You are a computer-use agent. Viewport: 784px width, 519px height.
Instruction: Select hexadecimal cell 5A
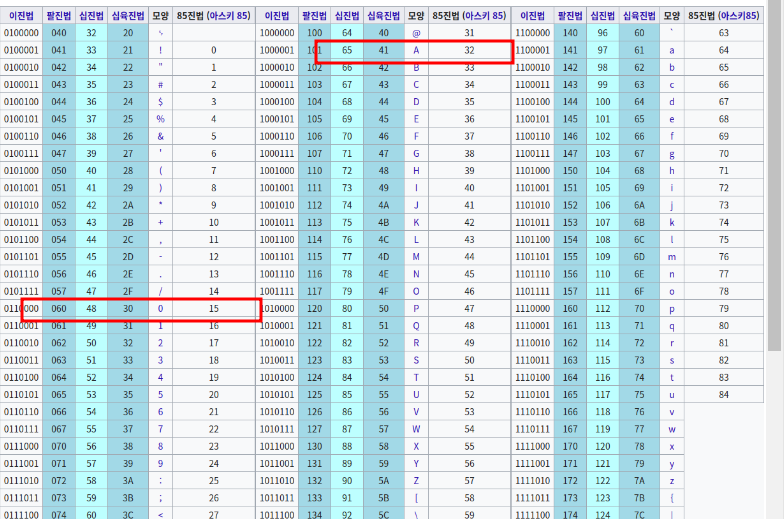[x=384, y=481]
